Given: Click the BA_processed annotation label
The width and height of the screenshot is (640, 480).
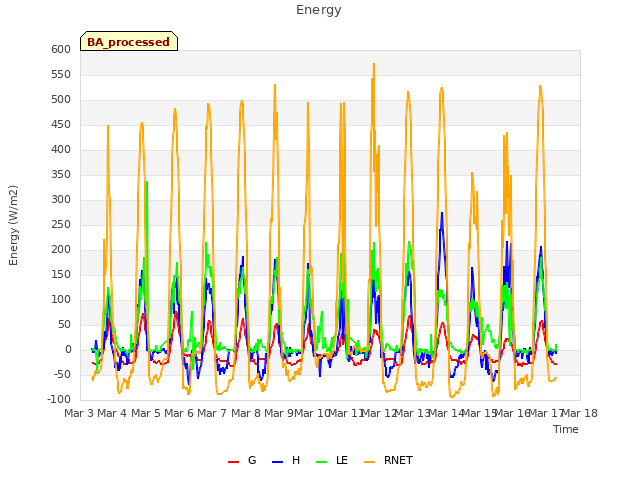Looking at the screenshot, I should 129,41.
